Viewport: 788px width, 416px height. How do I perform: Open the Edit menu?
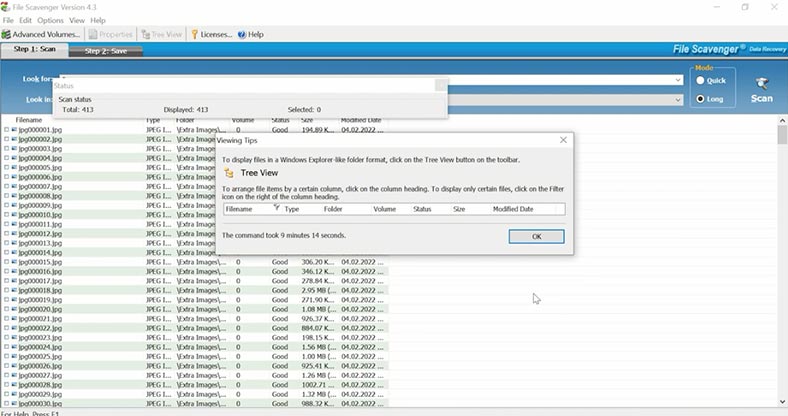[x=25, y=20]
